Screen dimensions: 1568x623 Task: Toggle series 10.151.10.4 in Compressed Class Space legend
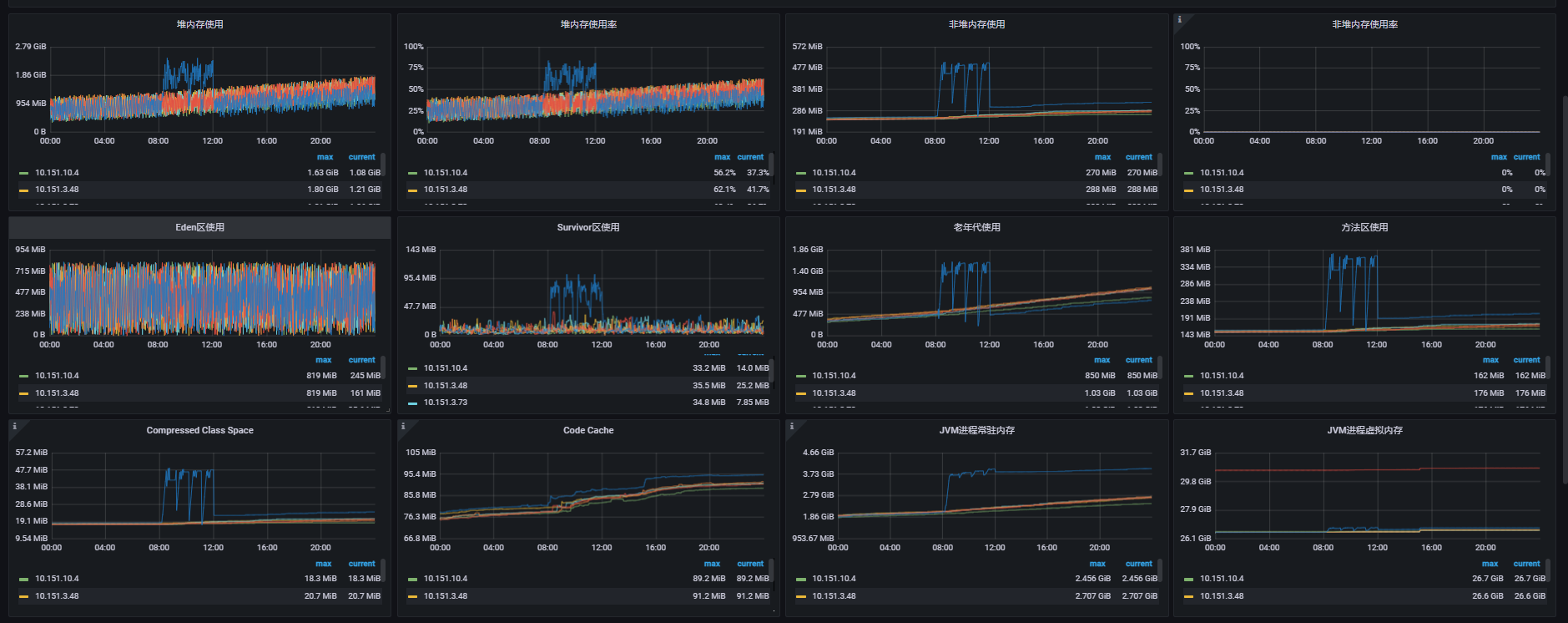pyautogui.click(x=57, y=579)
